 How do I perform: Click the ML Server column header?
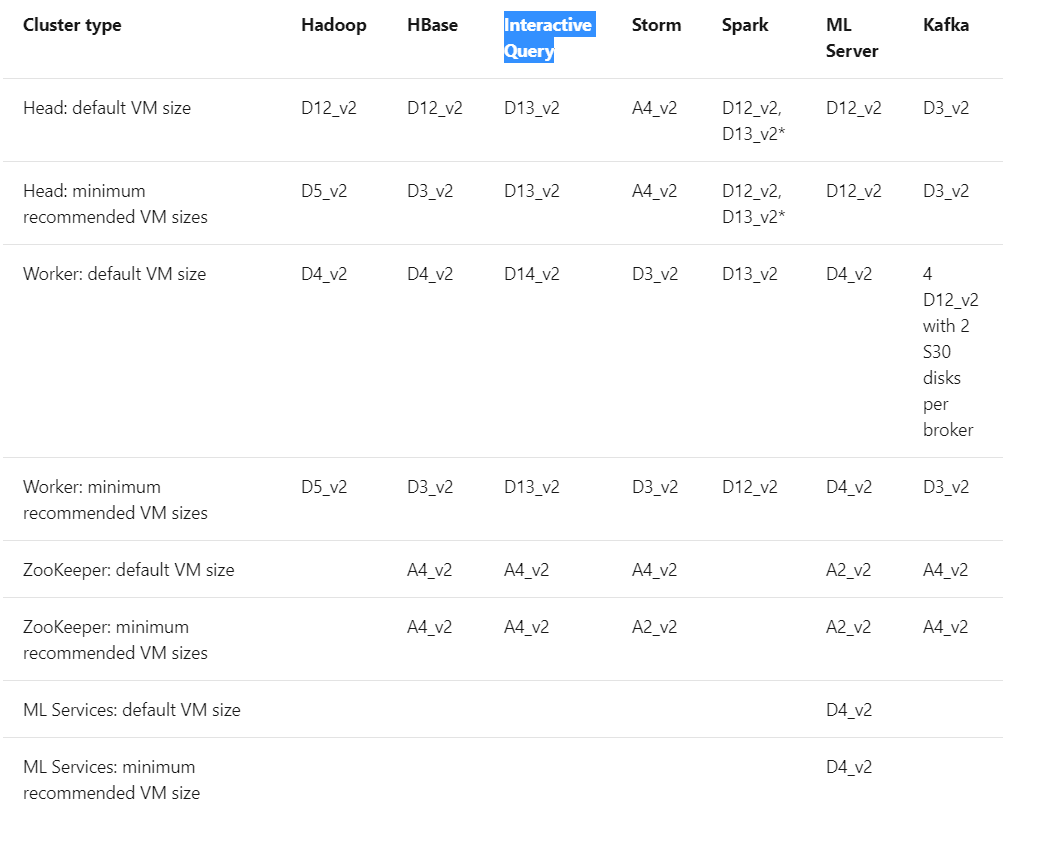[851, 37]
